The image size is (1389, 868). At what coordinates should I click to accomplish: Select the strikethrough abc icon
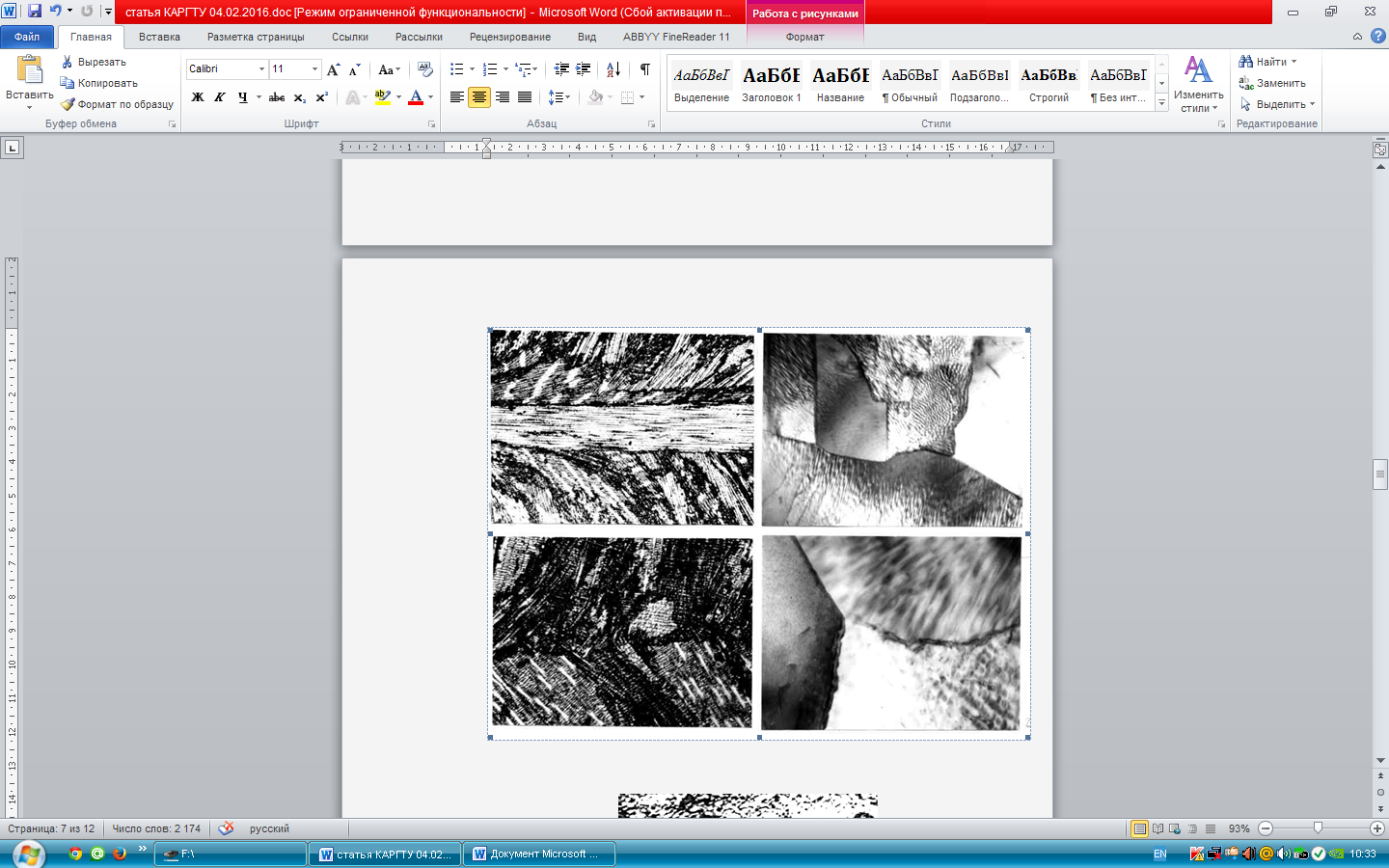point(277,97)
